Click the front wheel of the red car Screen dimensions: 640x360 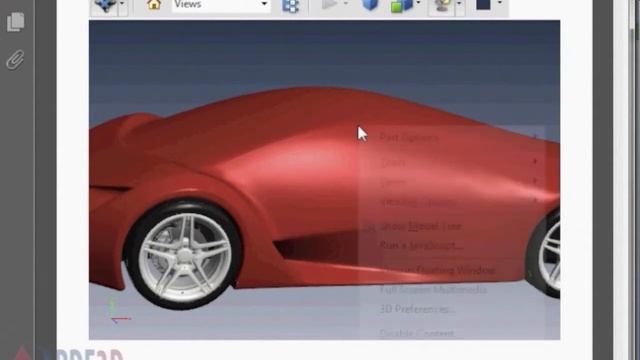pos(184,255)
